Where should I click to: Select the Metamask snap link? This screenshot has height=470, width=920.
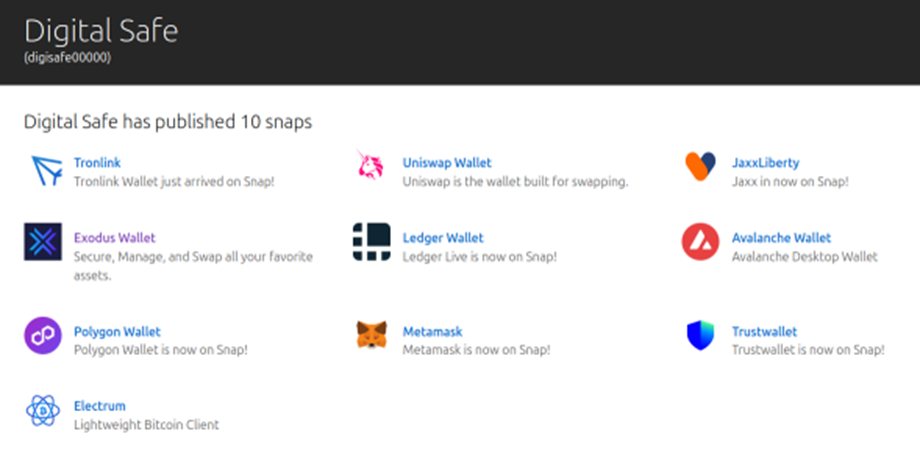[x=432, y=331]
